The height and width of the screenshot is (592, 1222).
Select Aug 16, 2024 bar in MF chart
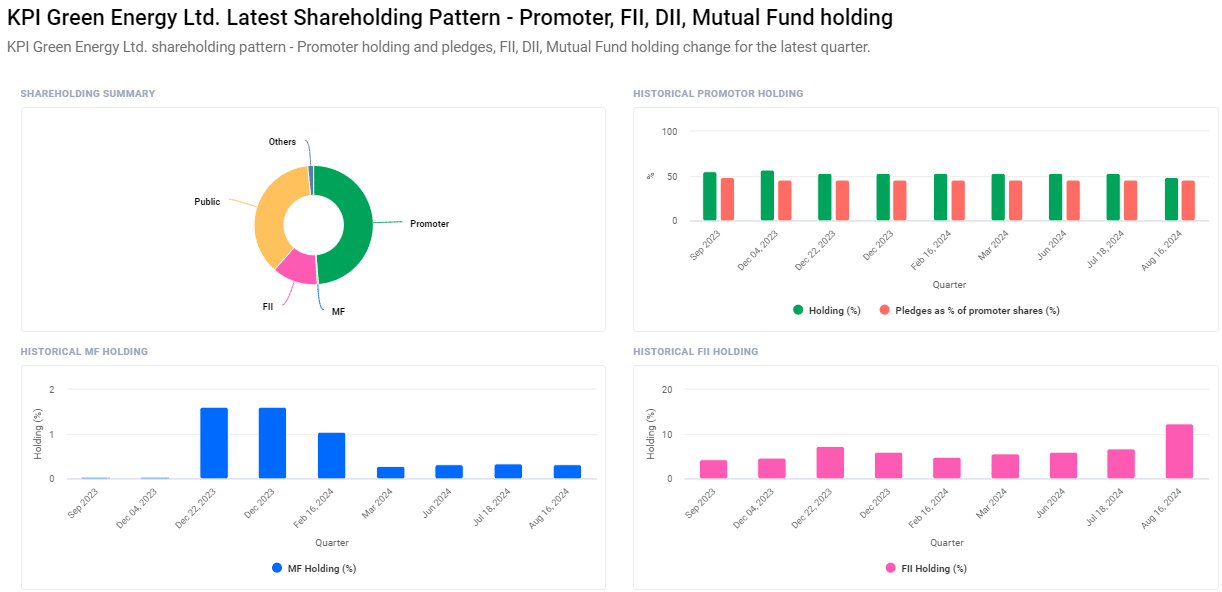(567, 471)
